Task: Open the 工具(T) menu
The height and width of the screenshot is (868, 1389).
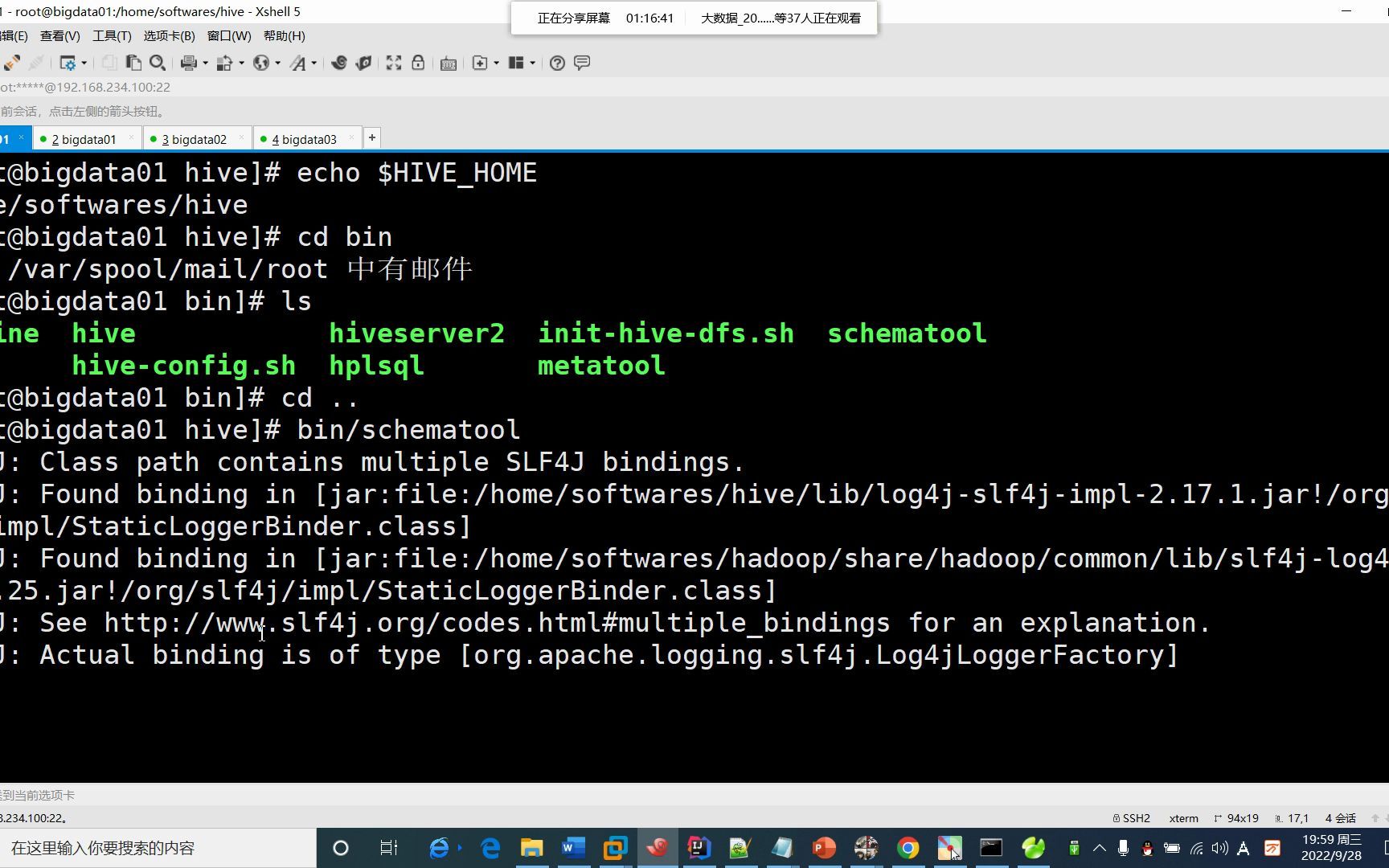Action: pos(112,36)
